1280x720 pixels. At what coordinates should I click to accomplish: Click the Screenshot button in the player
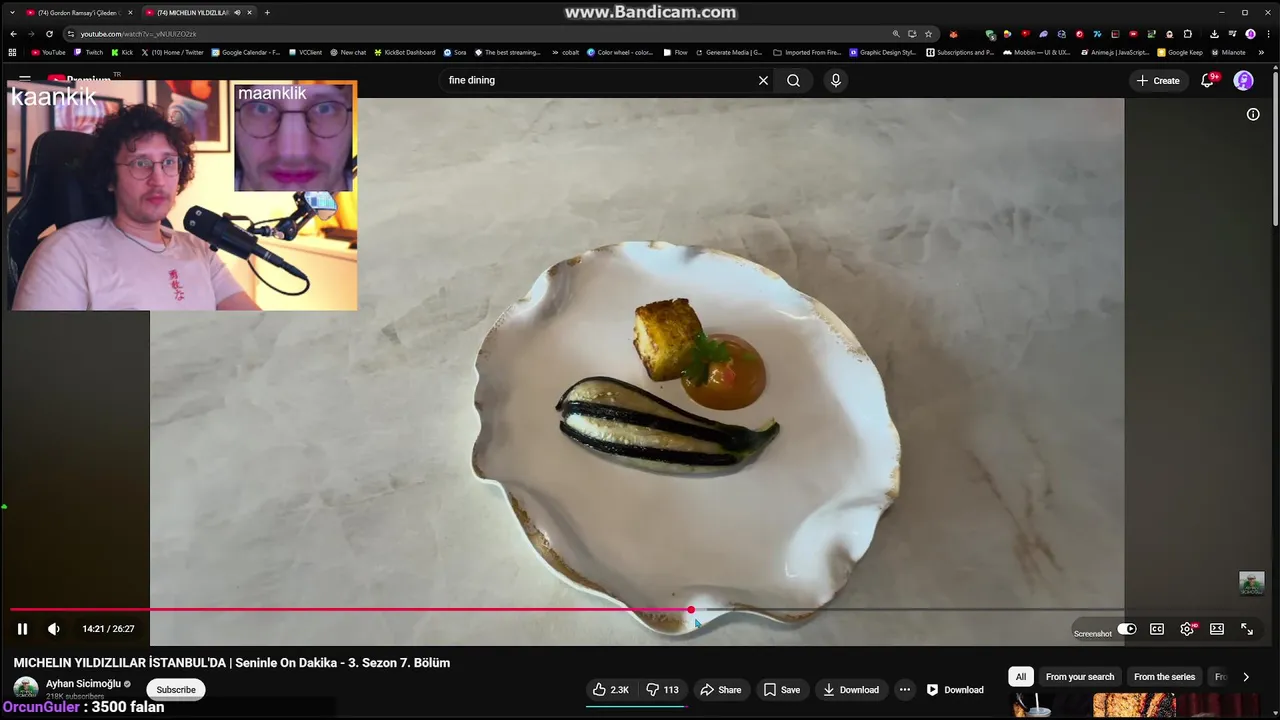click(x=1092, y=633)
